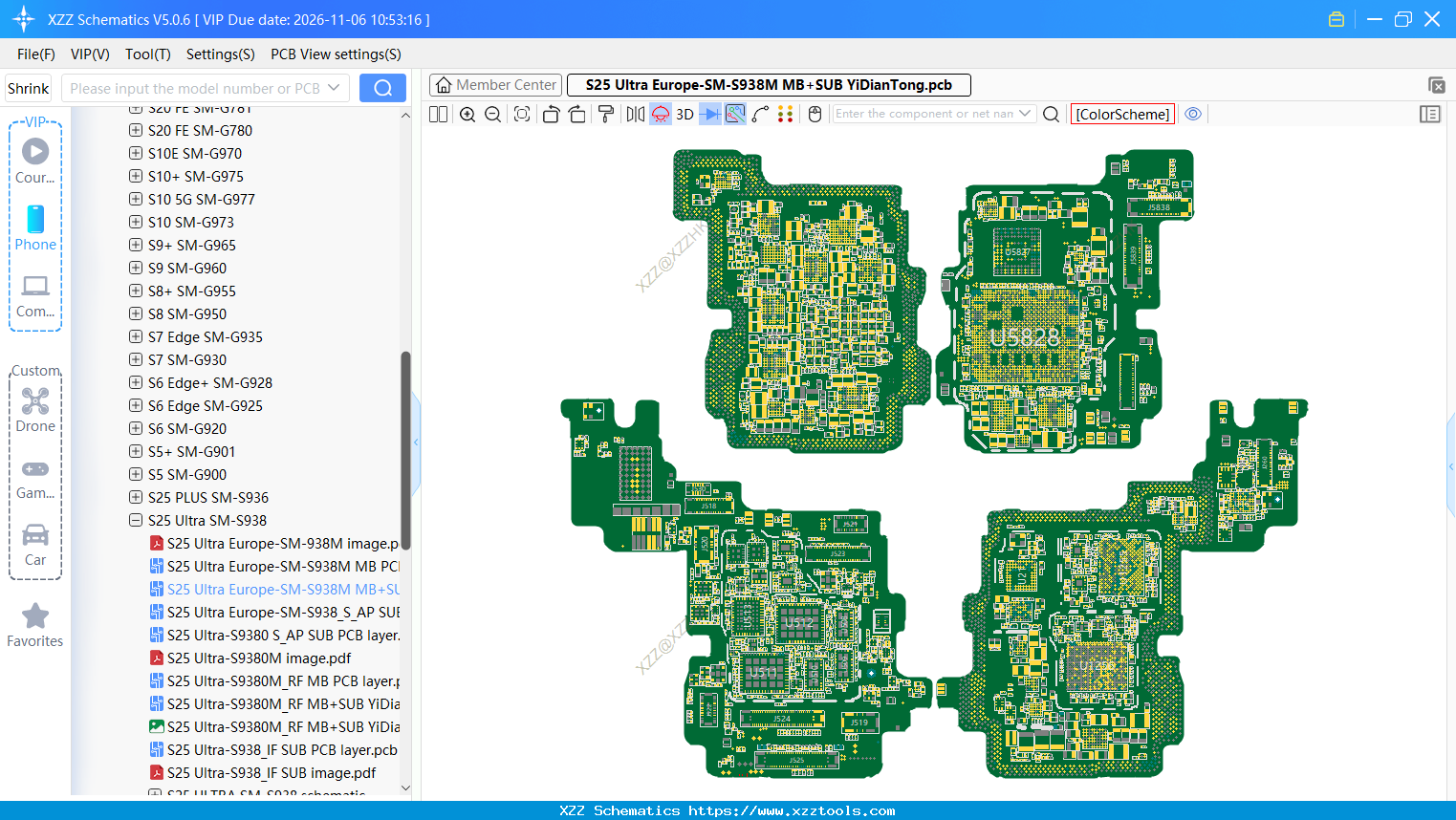This screenshot has height=820, width=1456.
Task: Select the Computer category
Action: point(35,295)
